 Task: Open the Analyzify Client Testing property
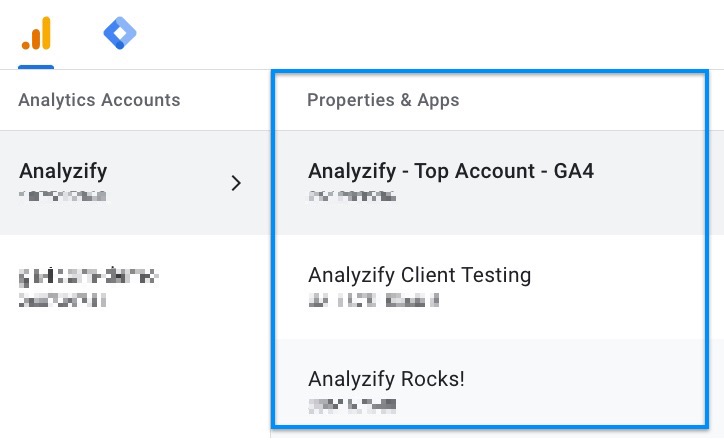(490, 287)
